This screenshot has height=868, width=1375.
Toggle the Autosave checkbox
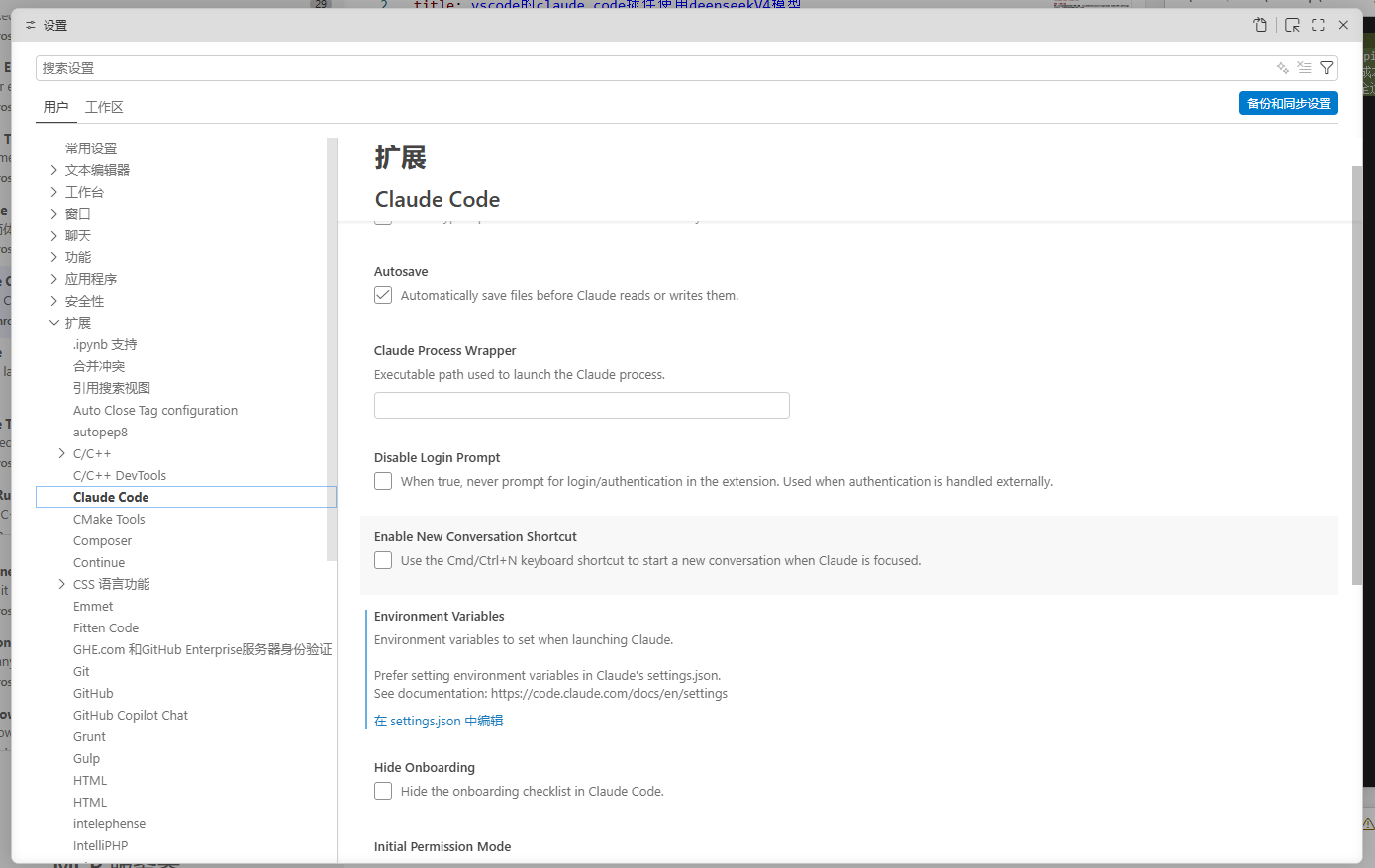(383, 295)
